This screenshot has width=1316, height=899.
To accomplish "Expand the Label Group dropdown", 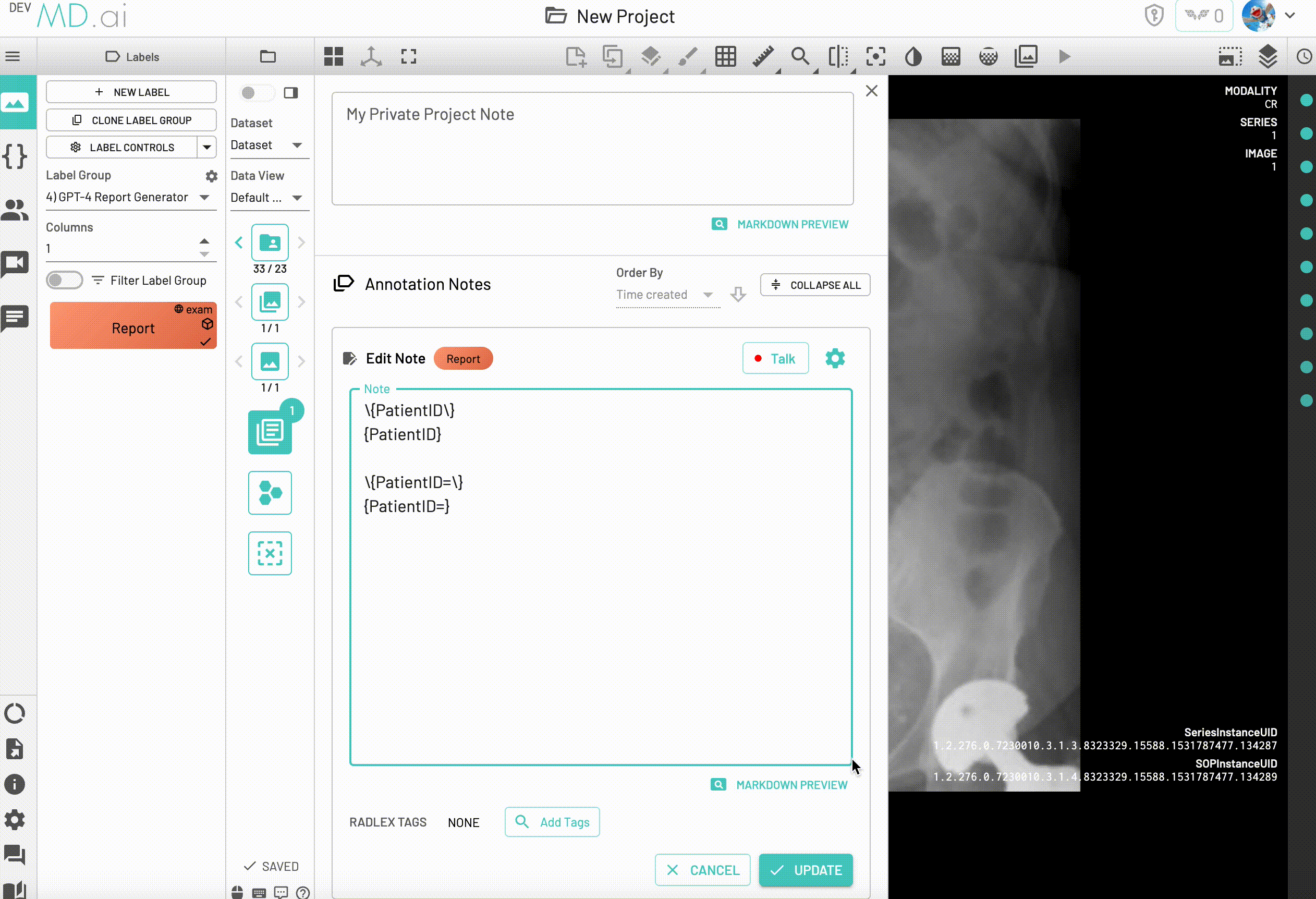I will pos(204,197).
